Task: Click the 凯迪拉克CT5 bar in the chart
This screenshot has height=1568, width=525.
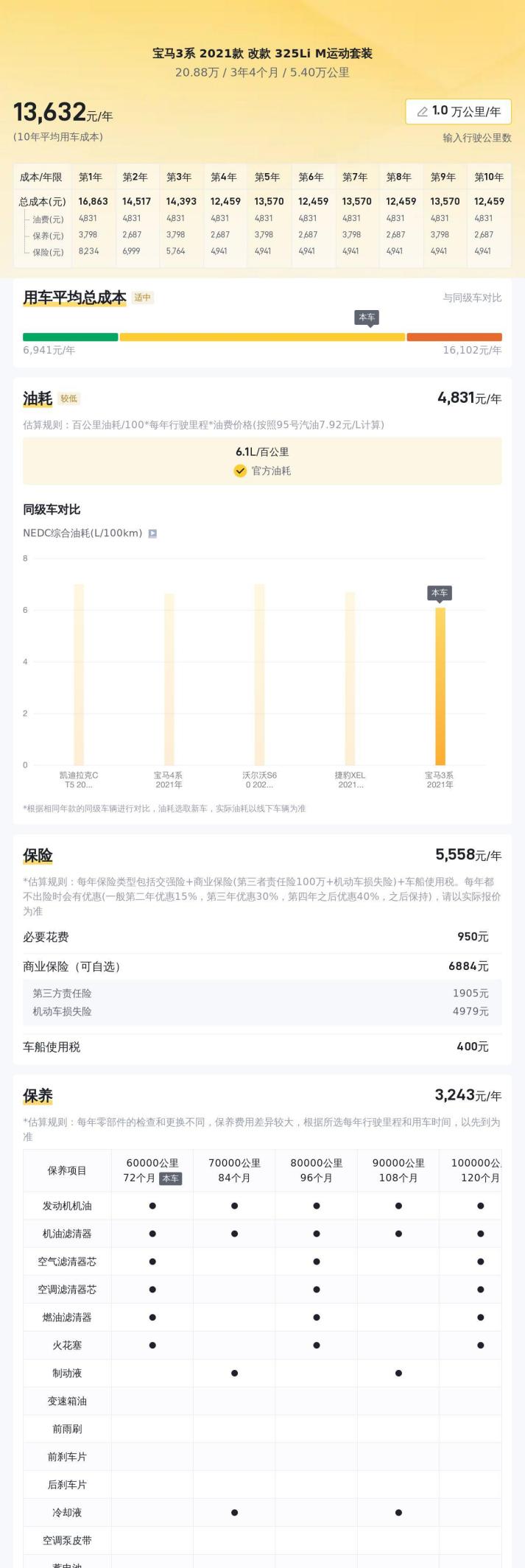Action: (x=79, y=674)
